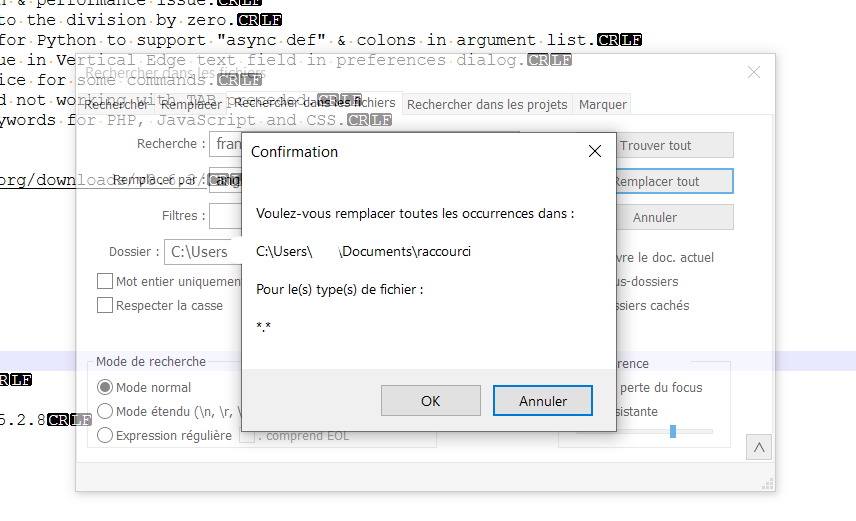Viewport: 856px width, 521px height.
Task: Cancel the confirmation with Annuler button
Action: (x=543, y=401)
